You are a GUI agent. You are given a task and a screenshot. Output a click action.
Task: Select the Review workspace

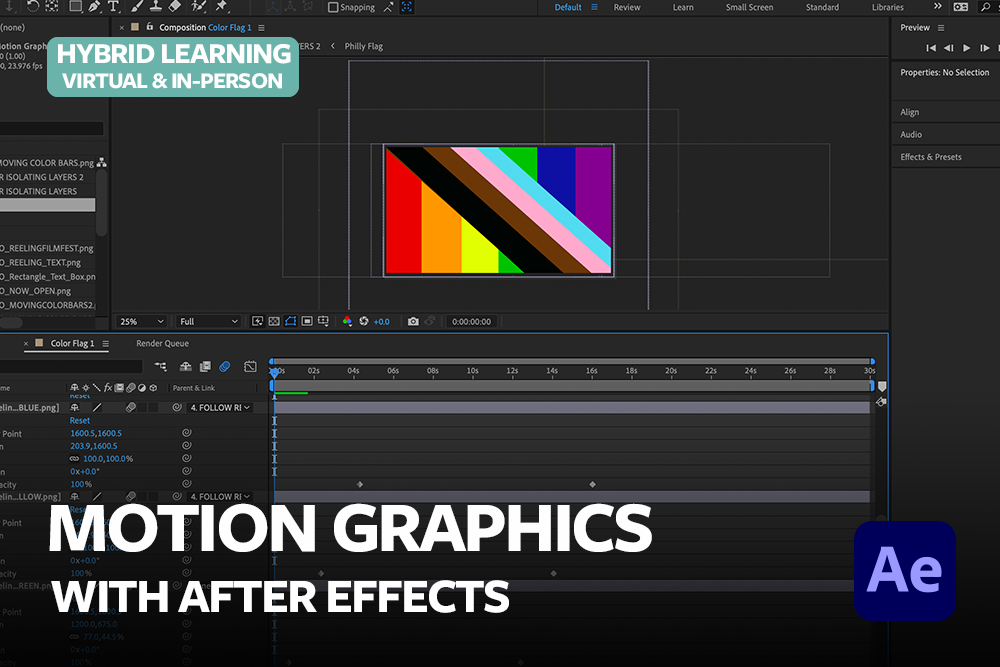pos(629,6)
